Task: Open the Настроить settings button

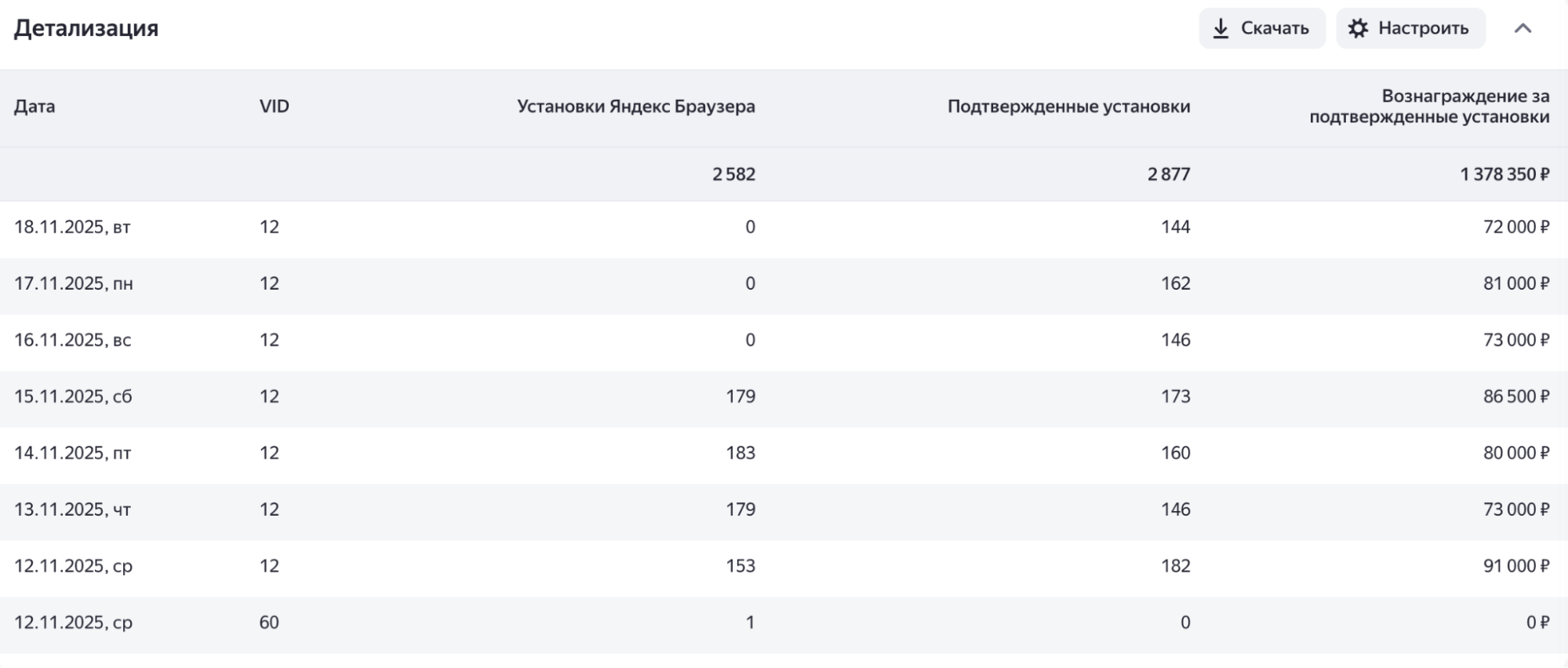Action: pos(1410,28)
